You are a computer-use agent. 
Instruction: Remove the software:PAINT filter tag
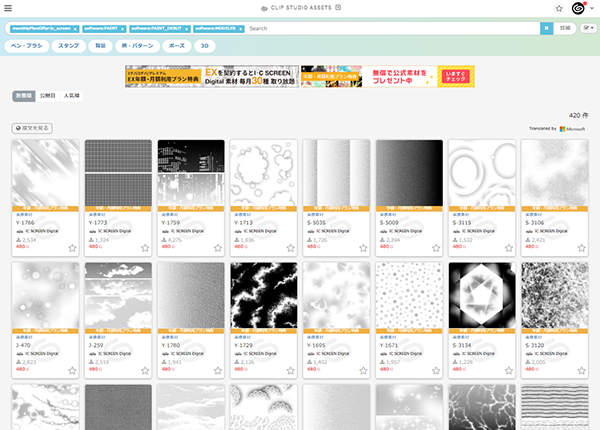tap(122, 29)
